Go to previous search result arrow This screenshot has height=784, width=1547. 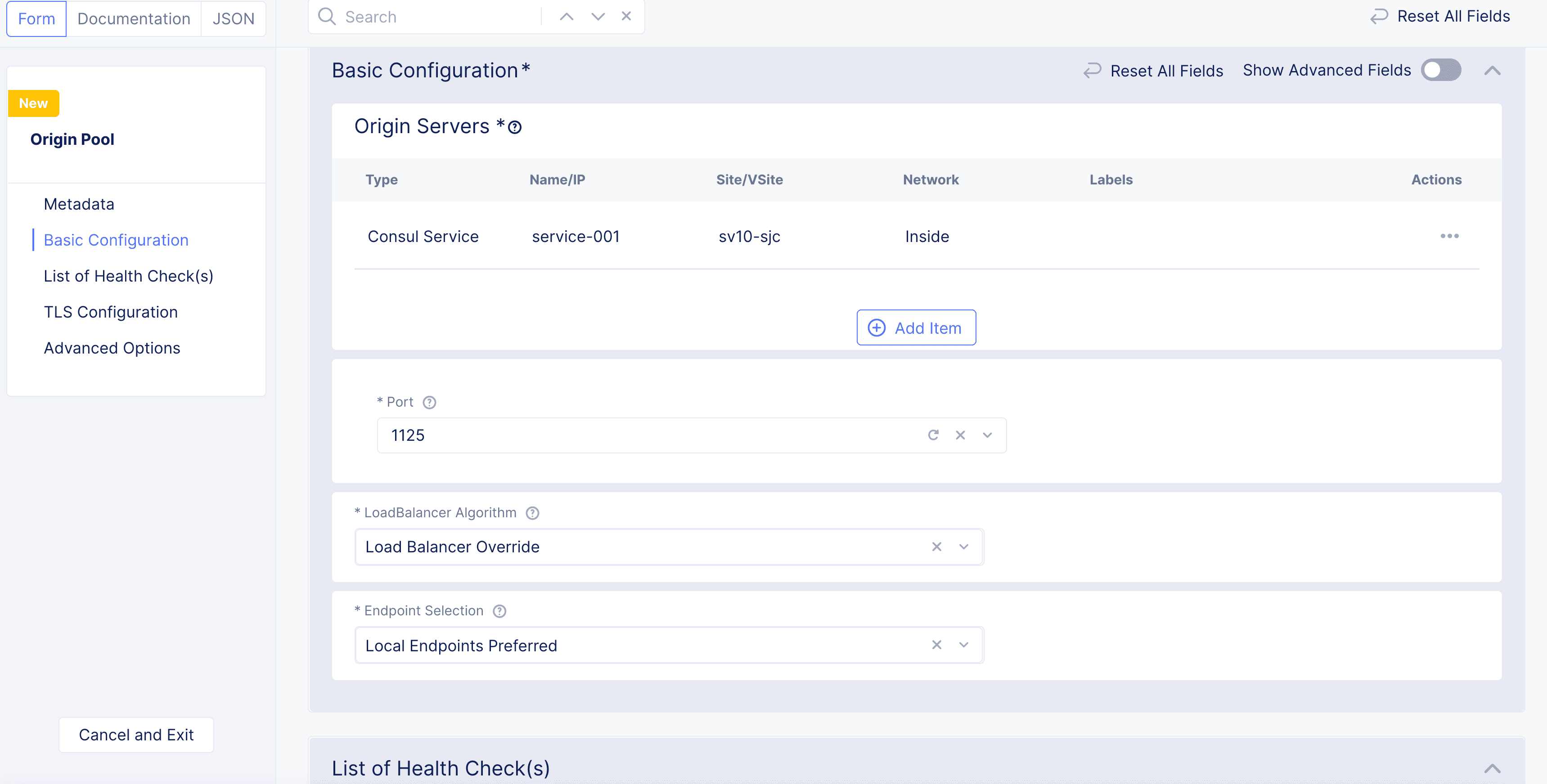click(x=567, y=17)
